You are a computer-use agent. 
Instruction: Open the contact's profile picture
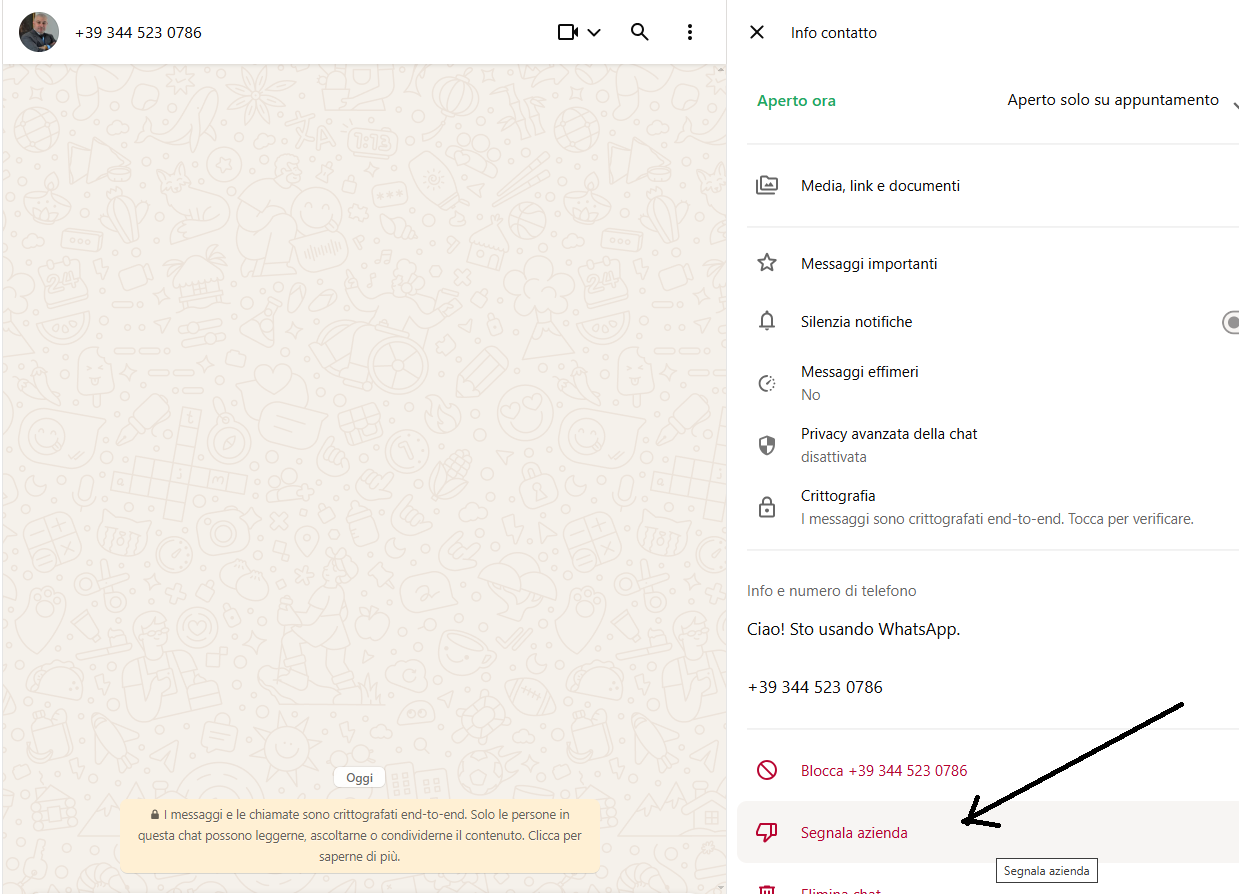(x=39, y=32)
